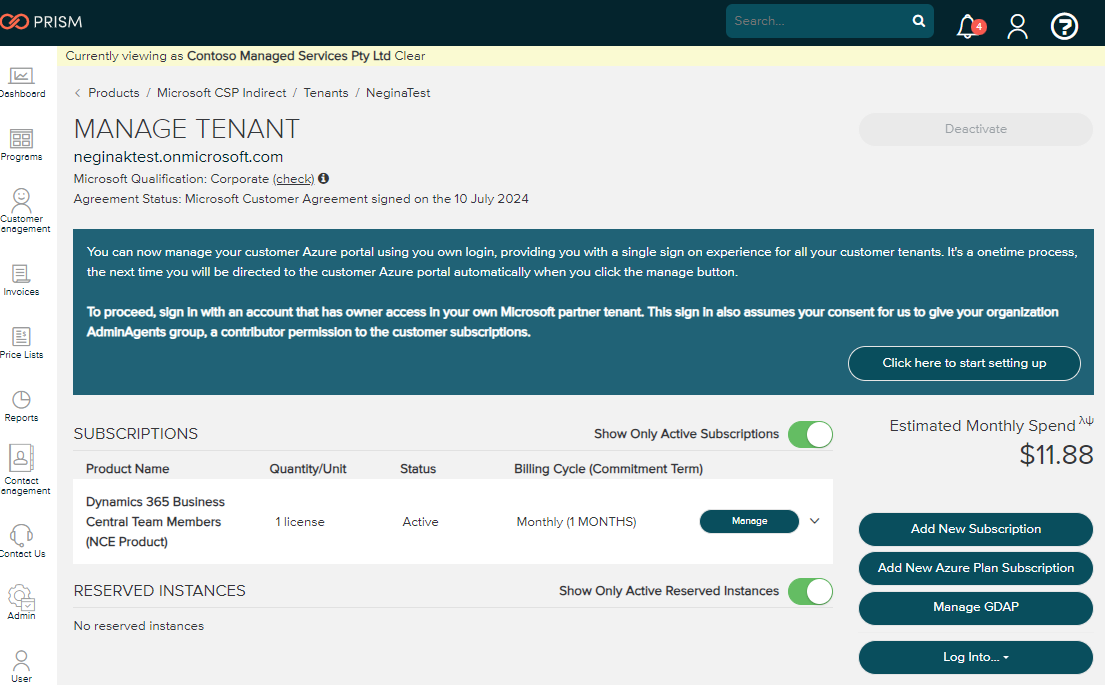
Task: Manage the Dynamics 365 Business Central subscription
Action: pos(749,521)
